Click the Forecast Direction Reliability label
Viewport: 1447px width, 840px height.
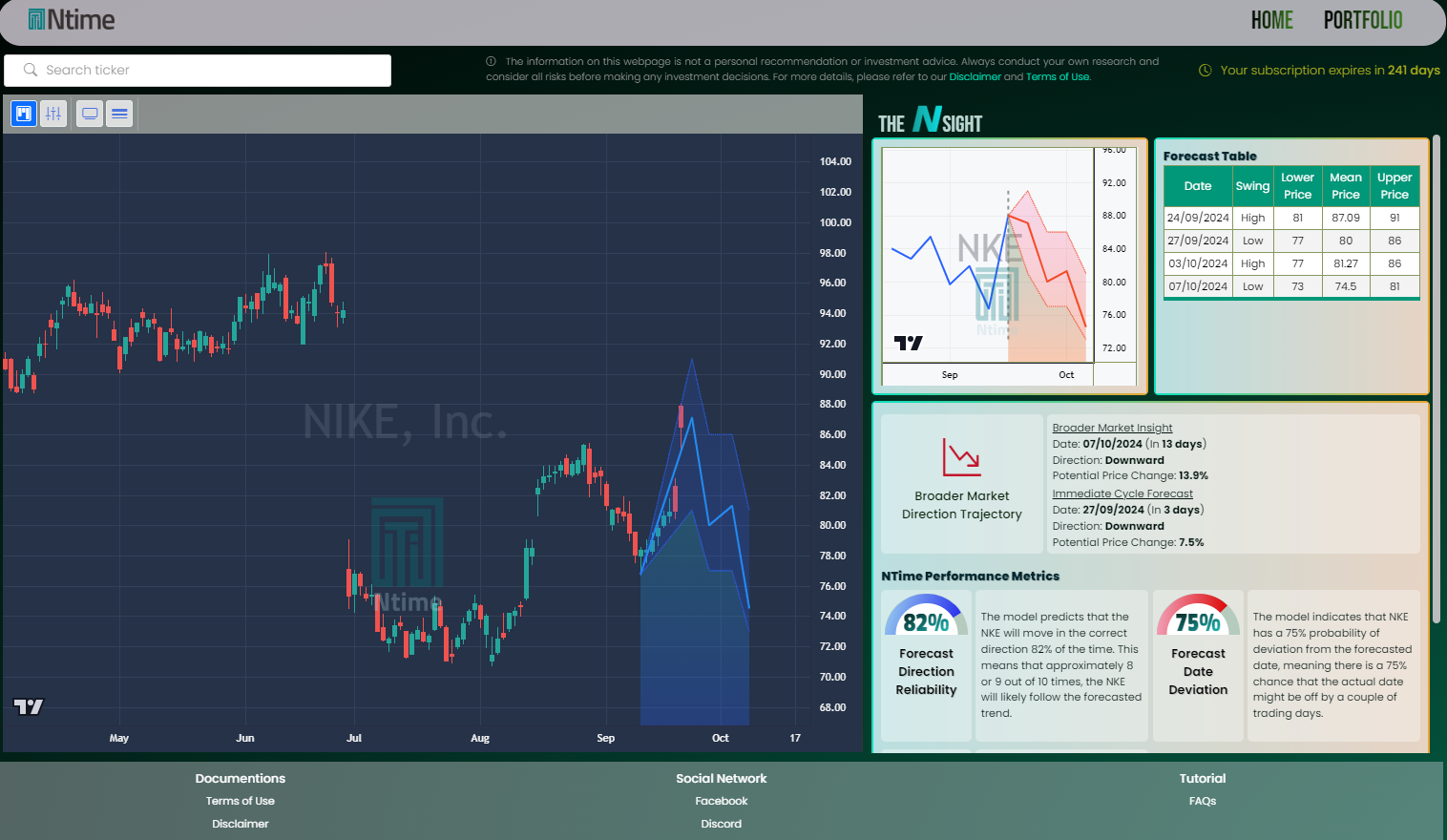pyautogui.click(x=926, y=672)
